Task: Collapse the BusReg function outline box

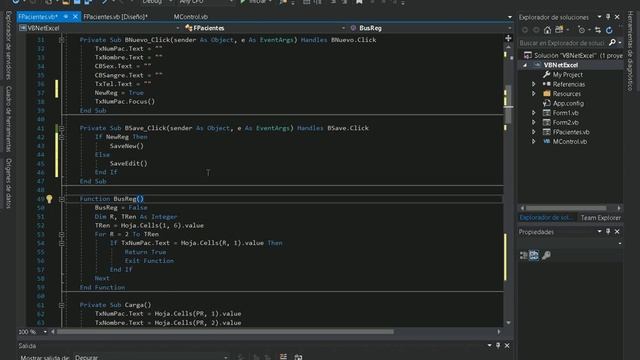Action: [x=61, y=199]
